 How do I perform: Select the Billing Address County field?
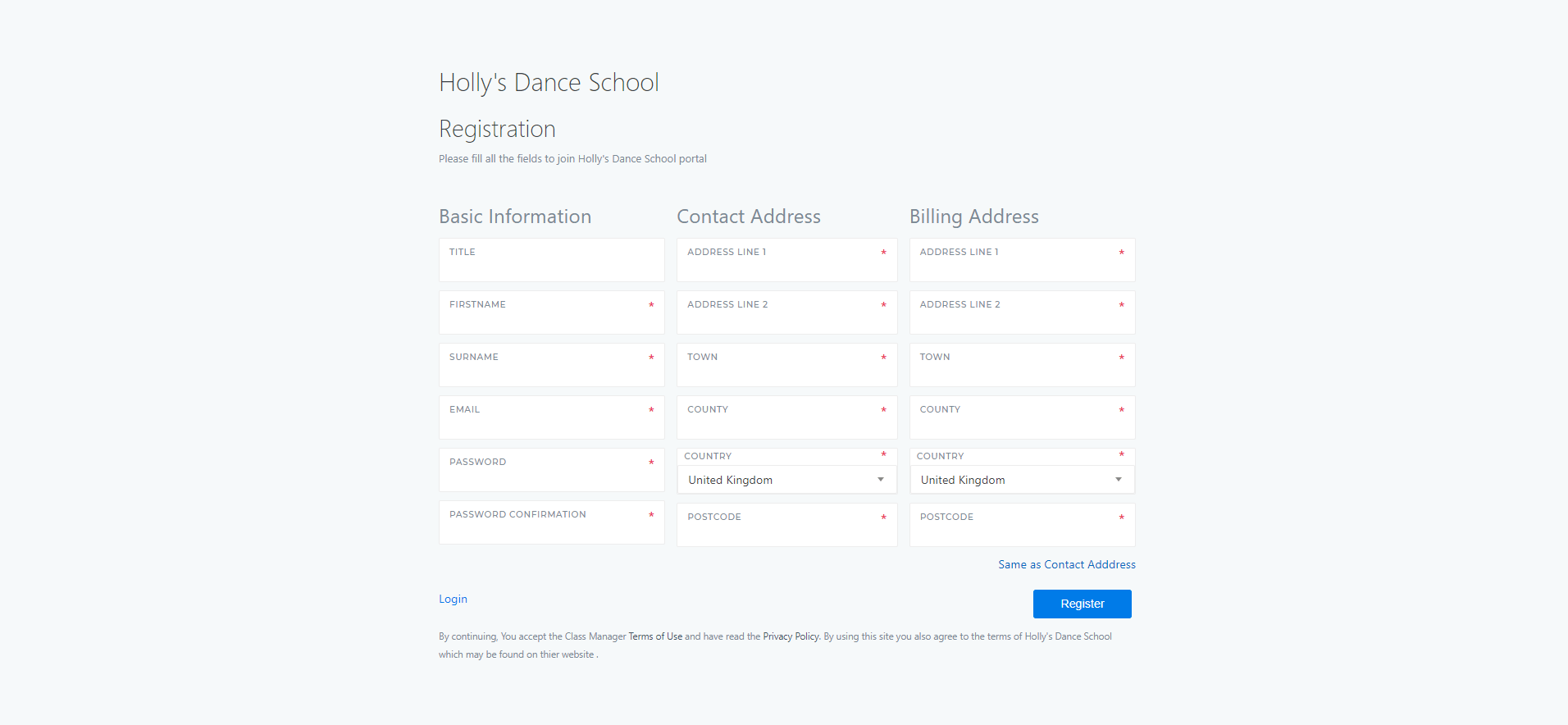click(1023, 417)
